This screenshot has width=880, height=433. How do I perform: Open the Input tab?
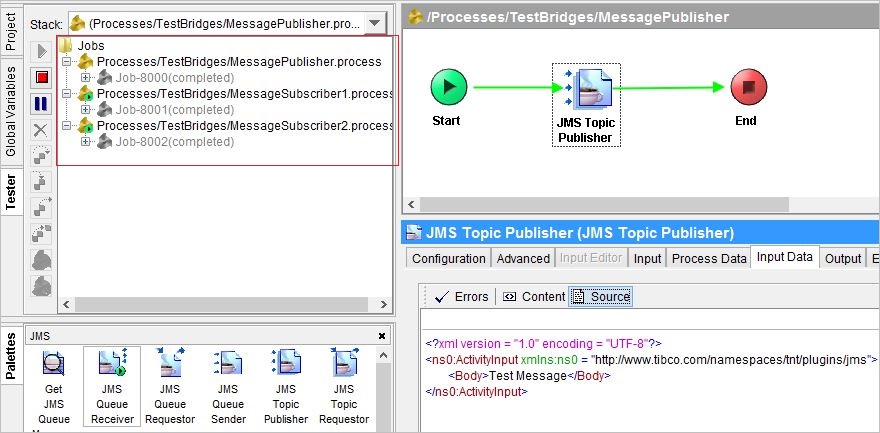pyautogui.click(x=647, y=259)
